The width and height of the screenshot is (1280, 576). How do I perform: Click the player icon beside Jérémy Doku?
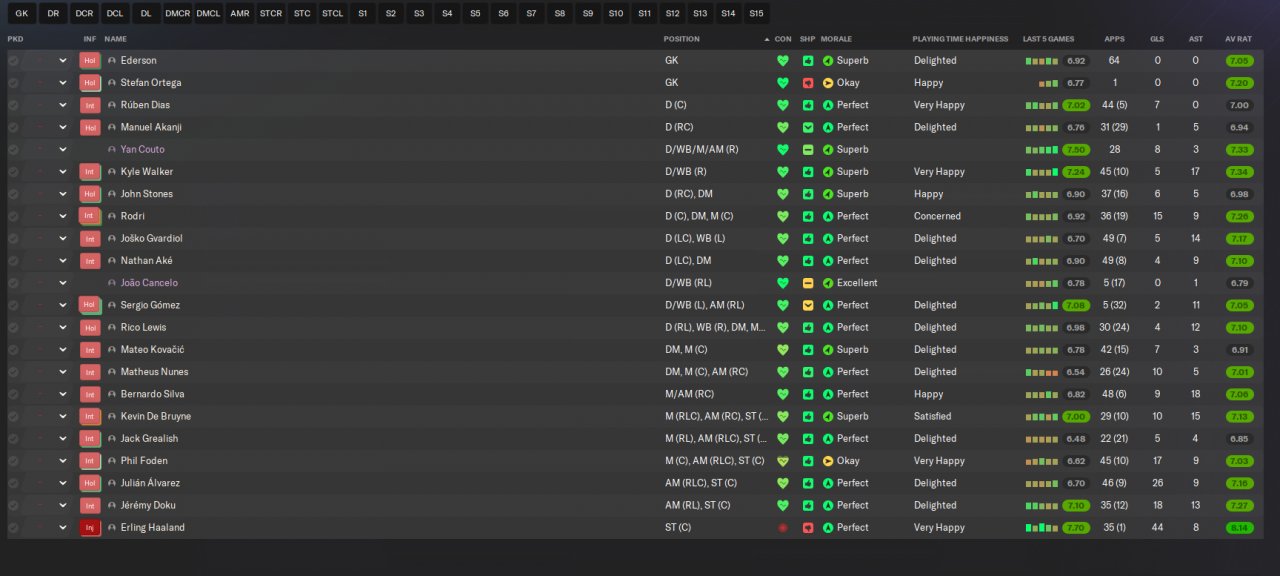tap(112, 505)
